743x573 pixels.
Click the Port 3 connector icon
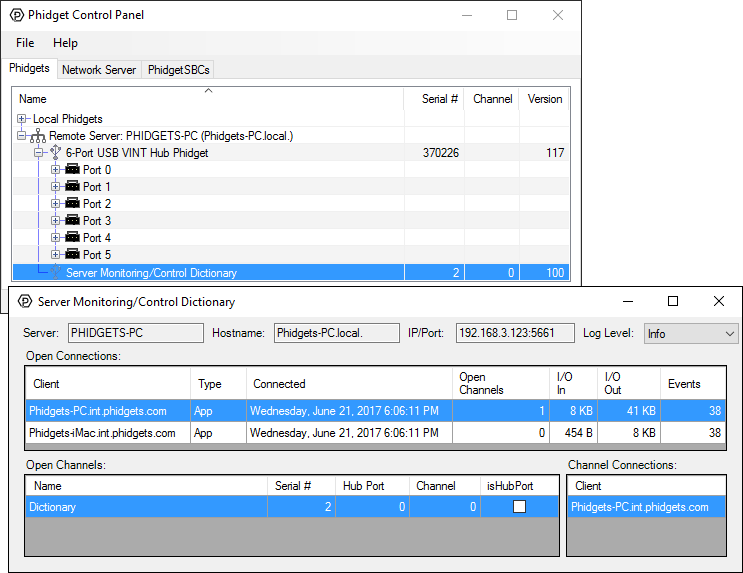[x=72, y=220]
